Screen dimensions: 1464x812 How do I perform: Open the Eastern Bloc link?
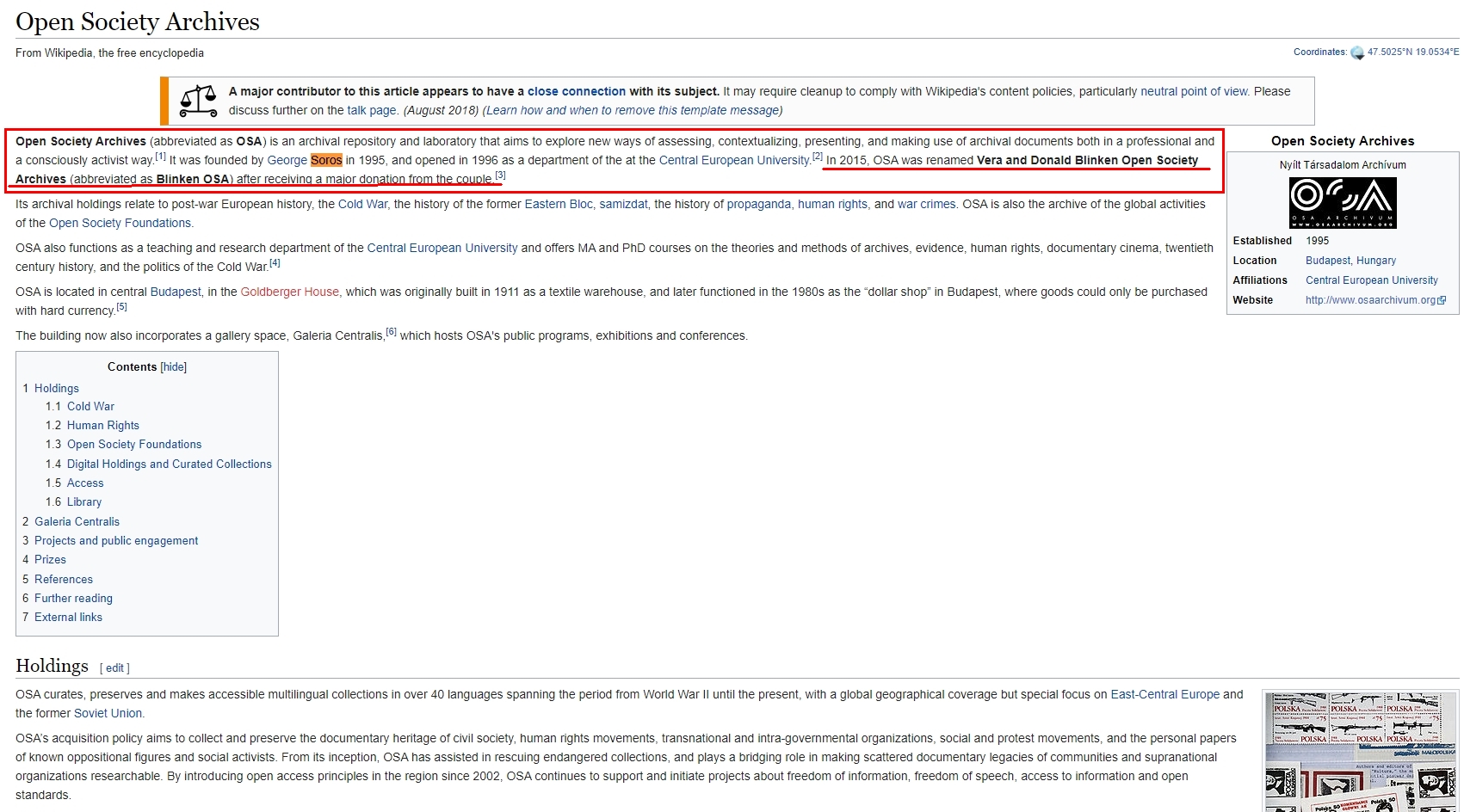[559, 204]
